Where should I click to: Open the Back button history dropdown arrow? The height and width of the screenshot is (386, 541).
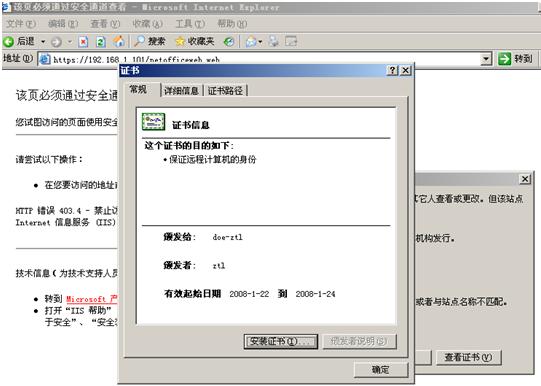pyautogui.click(x=43, y=42)
